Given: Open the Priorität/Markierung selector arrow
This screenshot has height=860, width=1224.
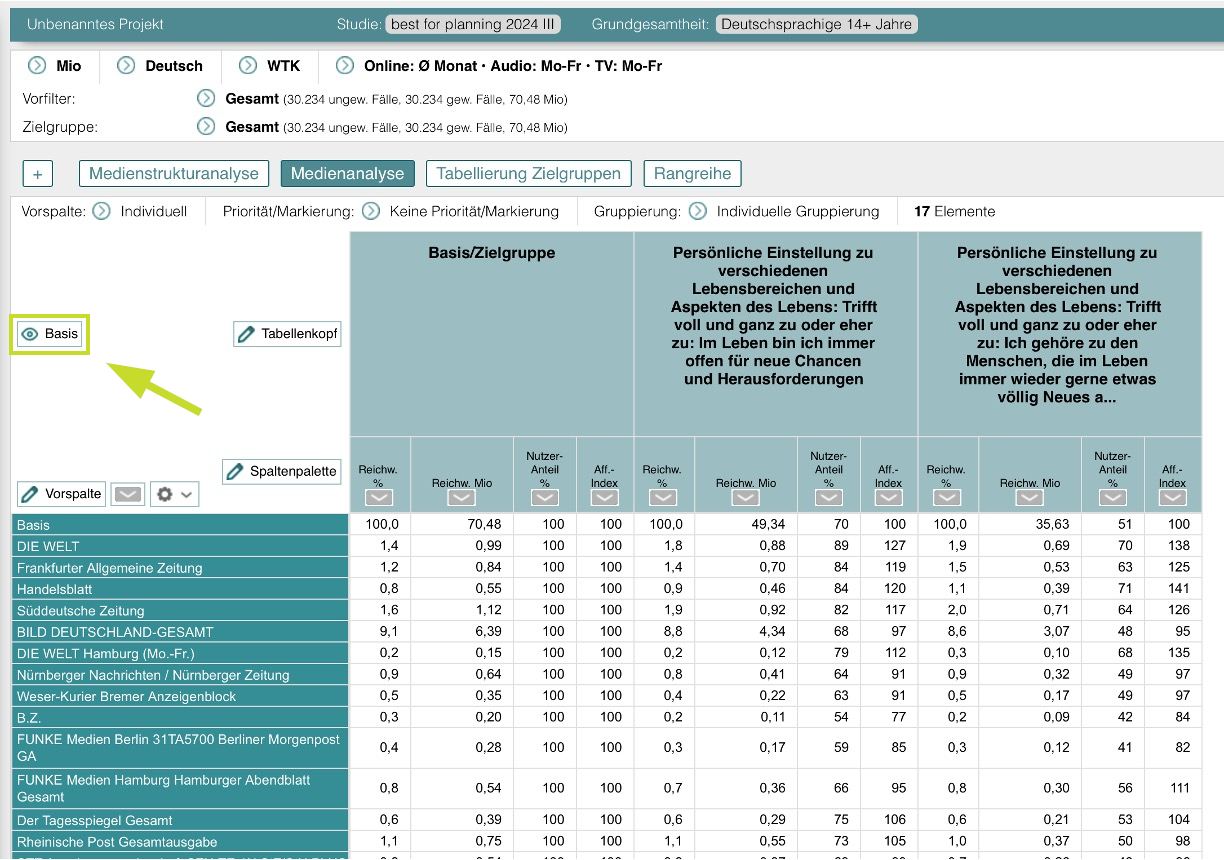Looking at the screenshot, I should click(371, 211).
